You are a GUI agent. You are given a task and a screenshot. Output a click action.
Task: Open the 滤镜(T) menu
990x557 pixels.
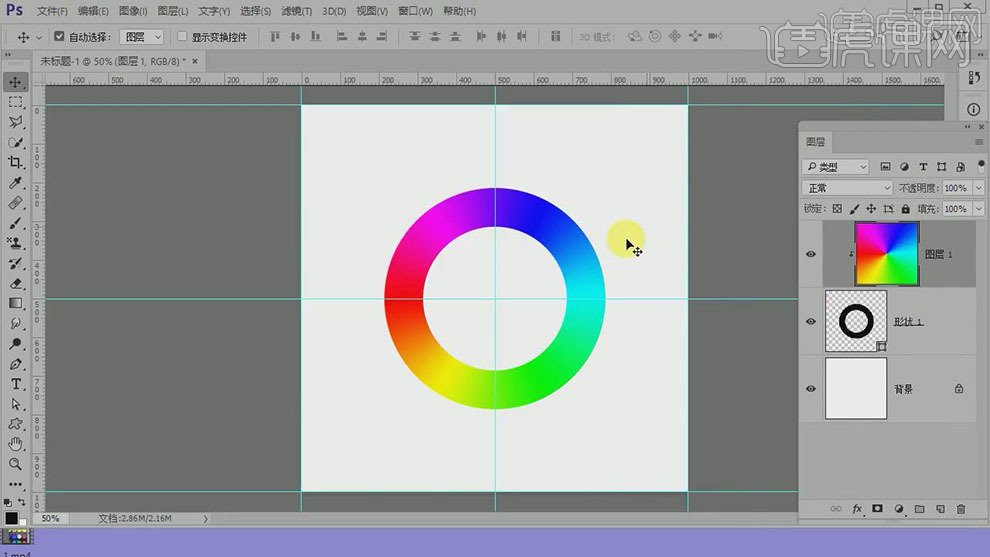296,11
